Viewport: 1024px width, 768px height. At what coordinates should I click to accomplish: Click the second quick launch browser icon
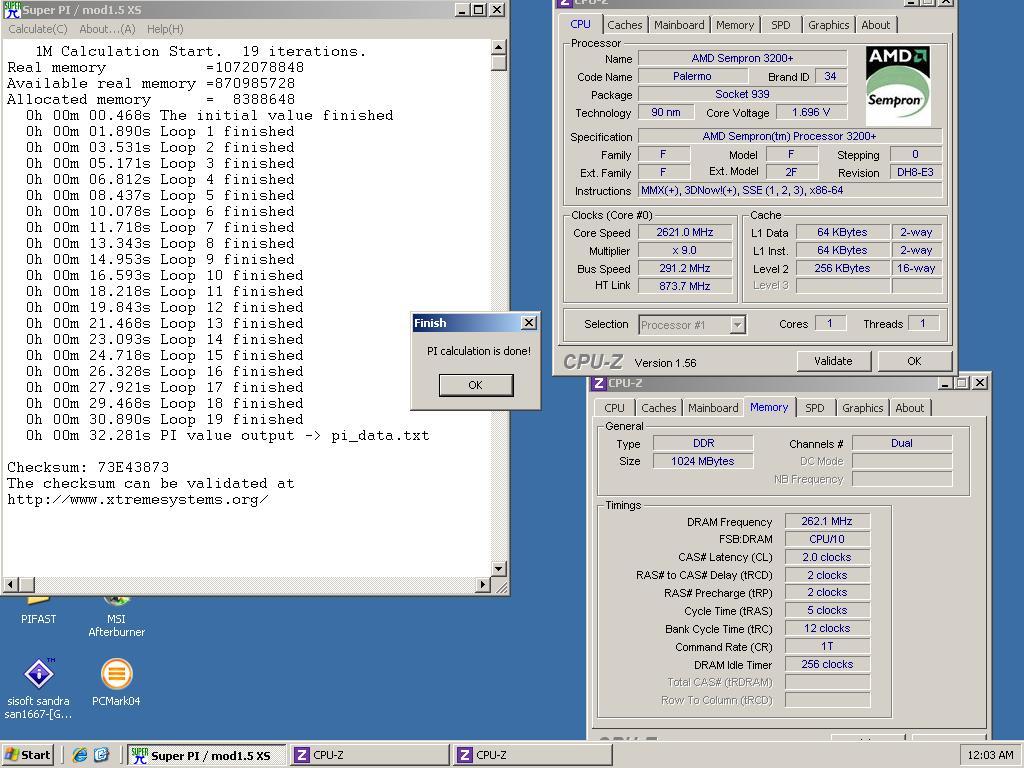[102, 755]
